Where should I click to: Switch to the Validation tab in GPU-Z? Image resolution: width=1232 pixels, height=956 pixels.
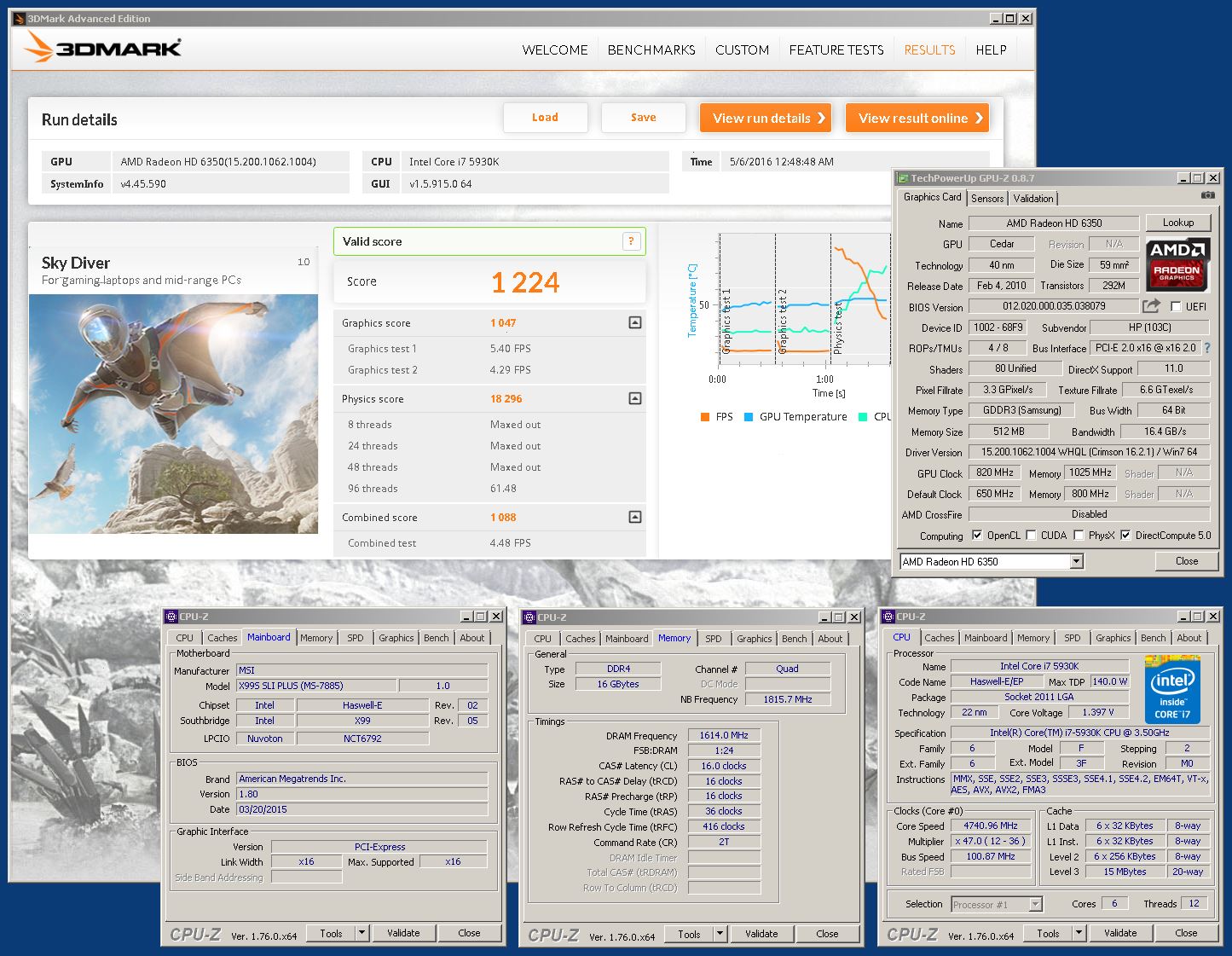pos(1033,199)
